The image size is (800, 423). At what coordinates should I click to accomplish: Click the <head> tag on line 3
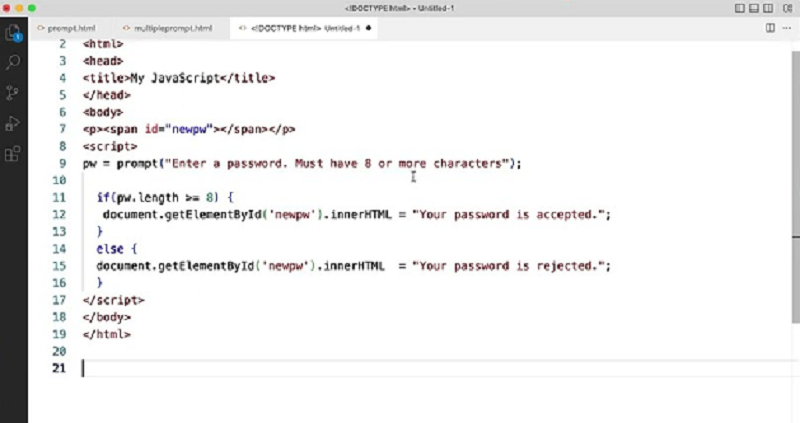pos(103,61)
